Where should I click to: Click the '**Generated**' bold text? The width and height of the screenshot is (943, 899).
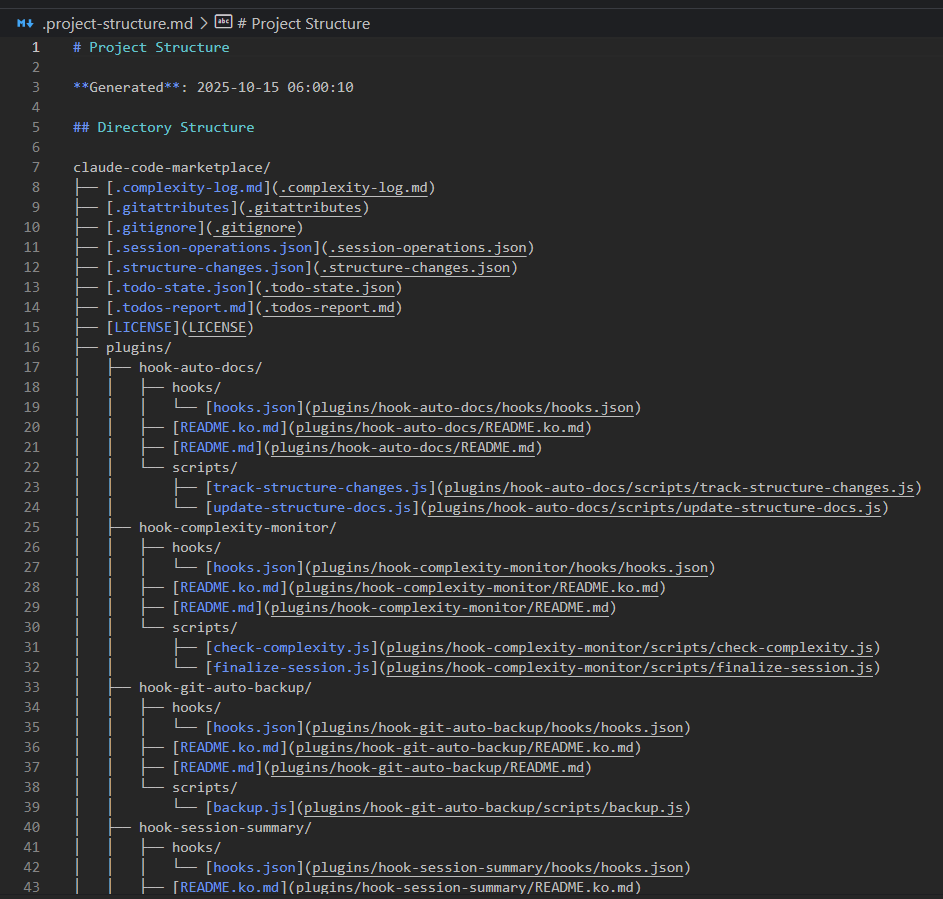click(x=126, y=87)
